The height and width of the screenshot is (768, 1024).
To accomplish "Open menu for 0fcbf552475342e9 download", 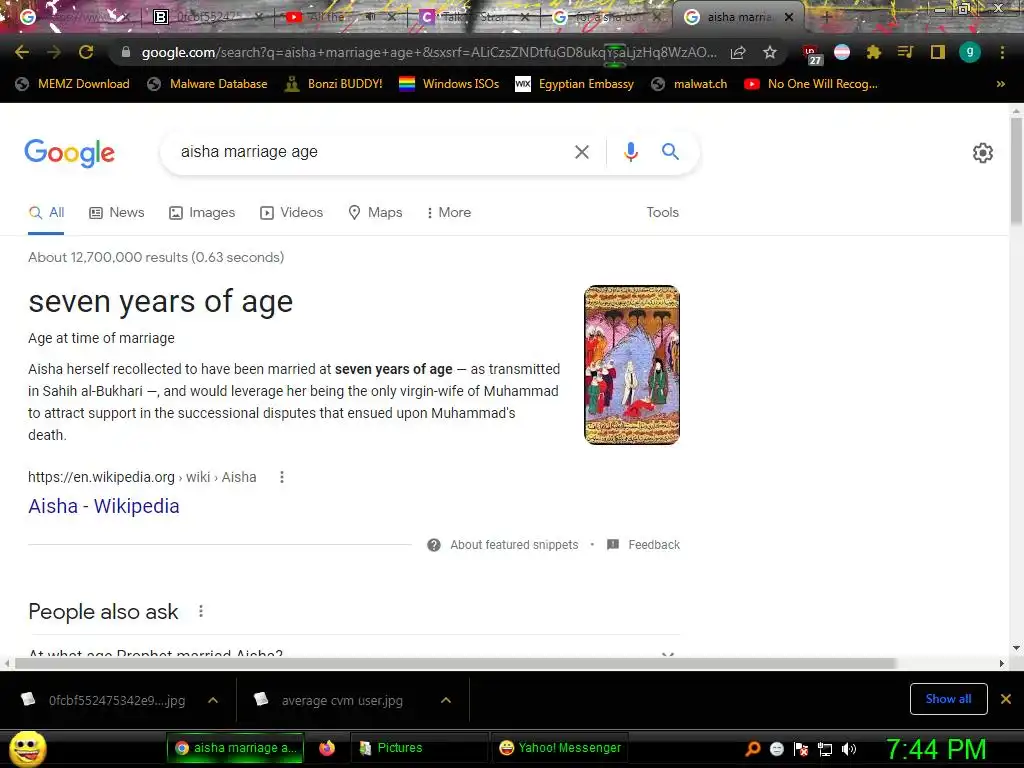I will tap(213, 700).
